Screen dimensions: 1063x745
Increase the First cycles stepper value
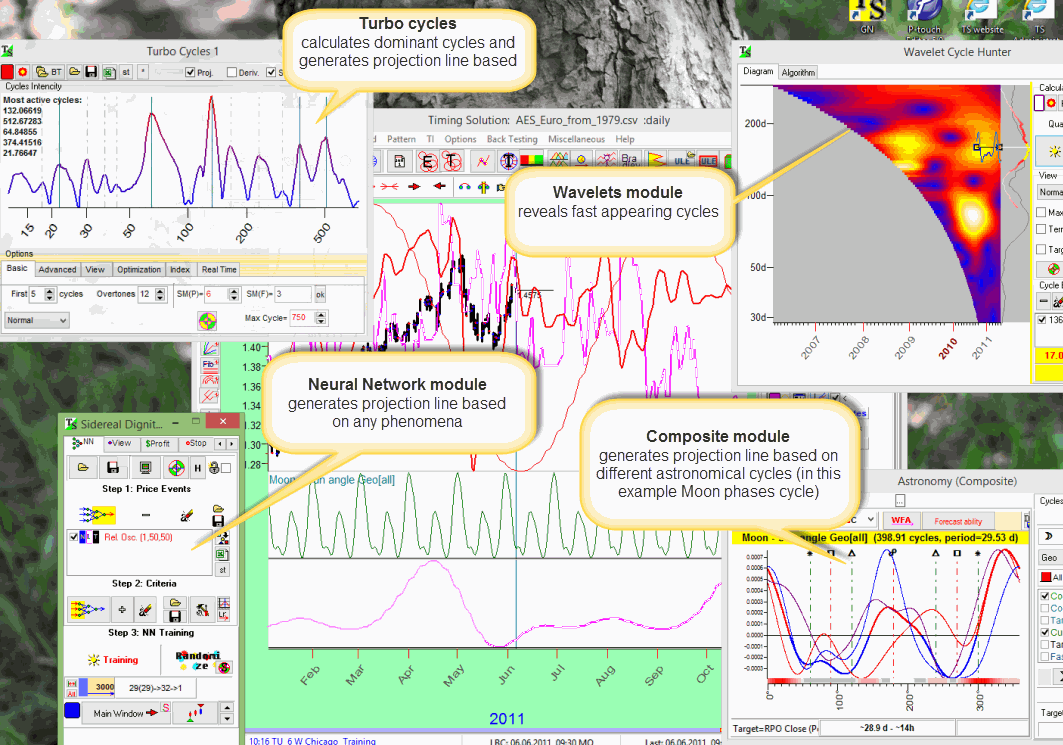[x=49, y=291]
